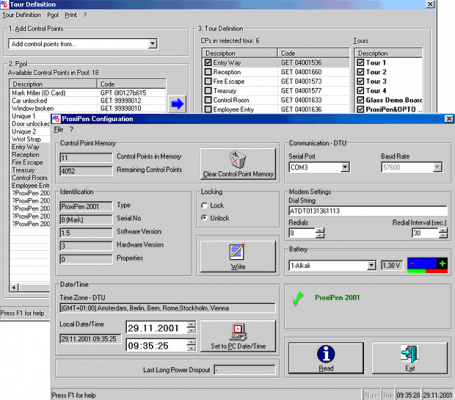The image size is (455, 400).
Task: Toggle the Tour 2 checkbox
Action: click(x=360, y=72)
